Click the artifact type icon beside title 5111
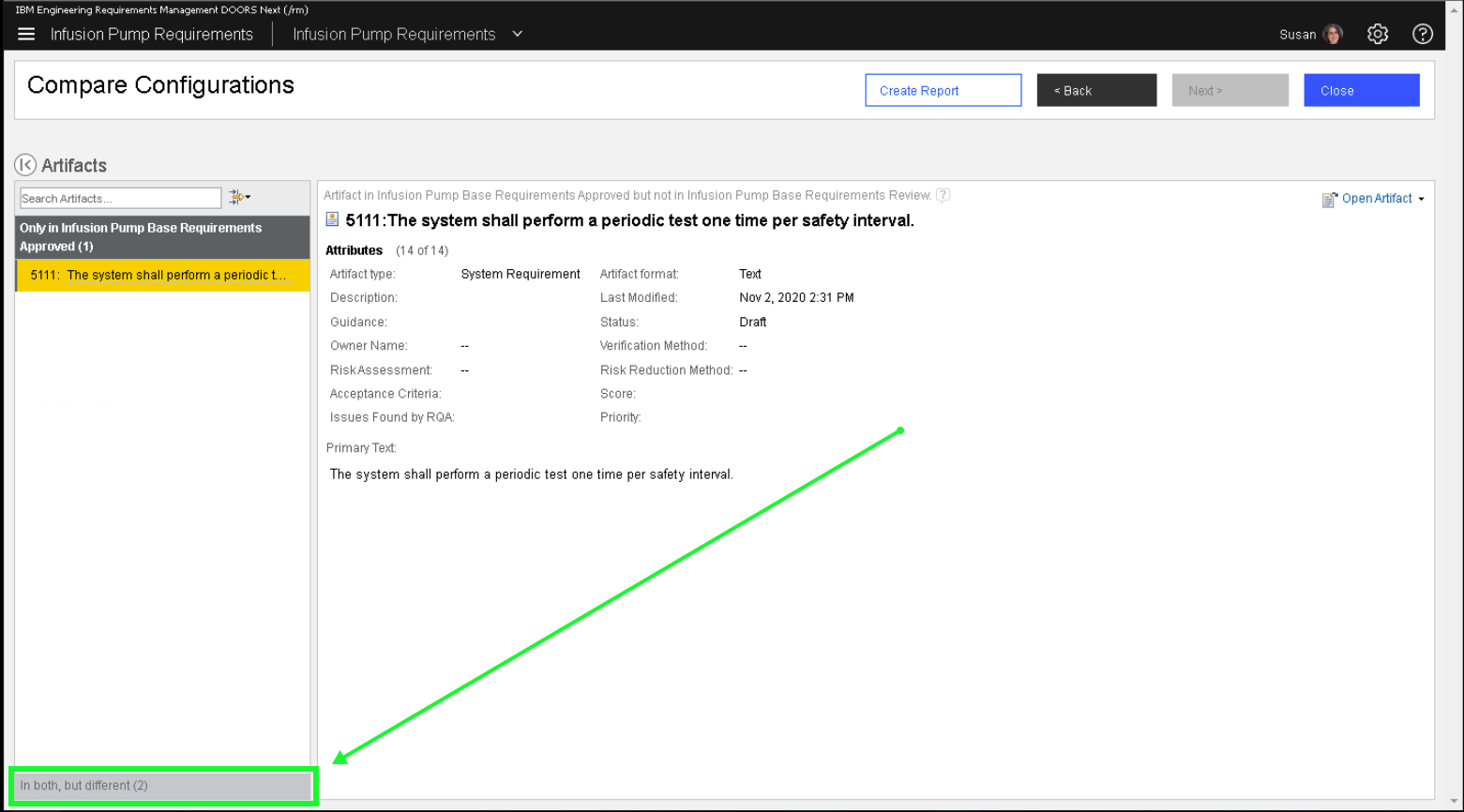Viewport: 1464px width, 812px height. click(x=332, y=219)
